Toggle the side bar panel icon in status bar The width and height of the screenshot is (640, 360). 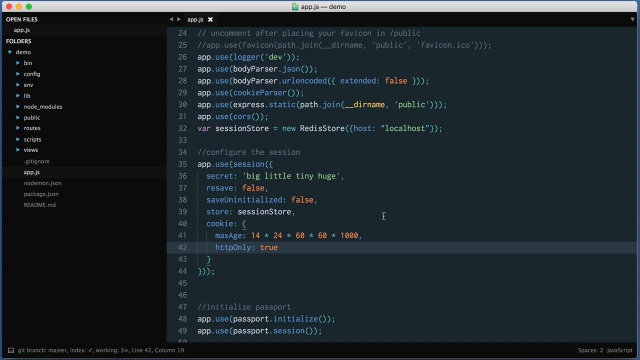pos(11,350)
